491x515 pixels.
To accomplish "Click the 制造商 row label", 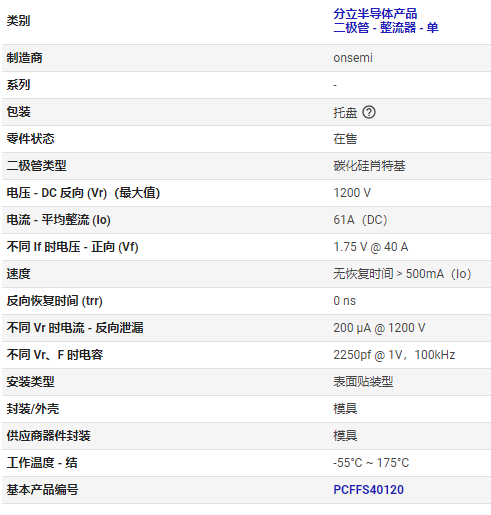I will pyautogui.click(x=24, y=58).
